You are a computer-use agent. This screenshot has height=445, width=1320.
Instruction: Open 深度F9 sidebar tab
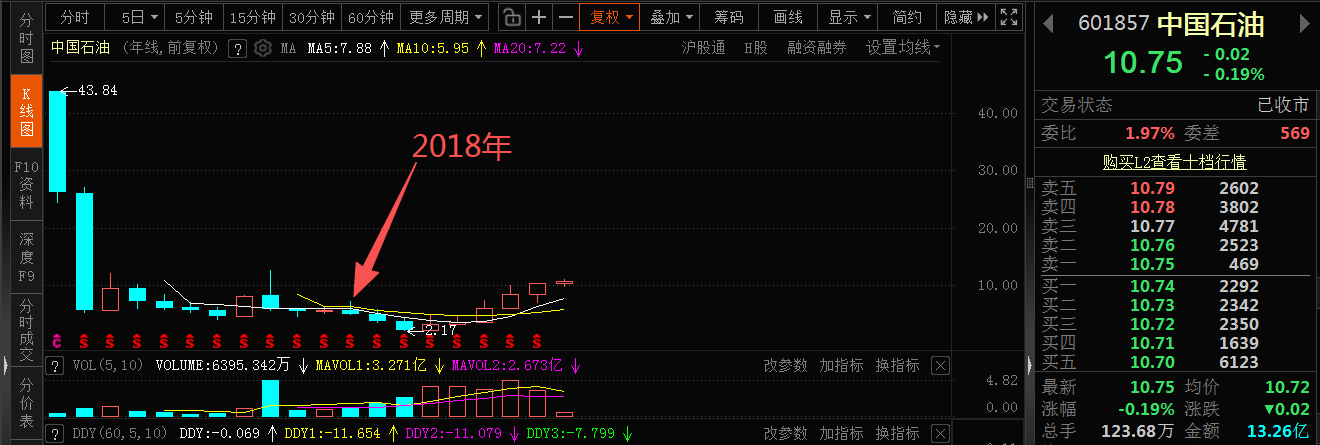tap(27, 258)
